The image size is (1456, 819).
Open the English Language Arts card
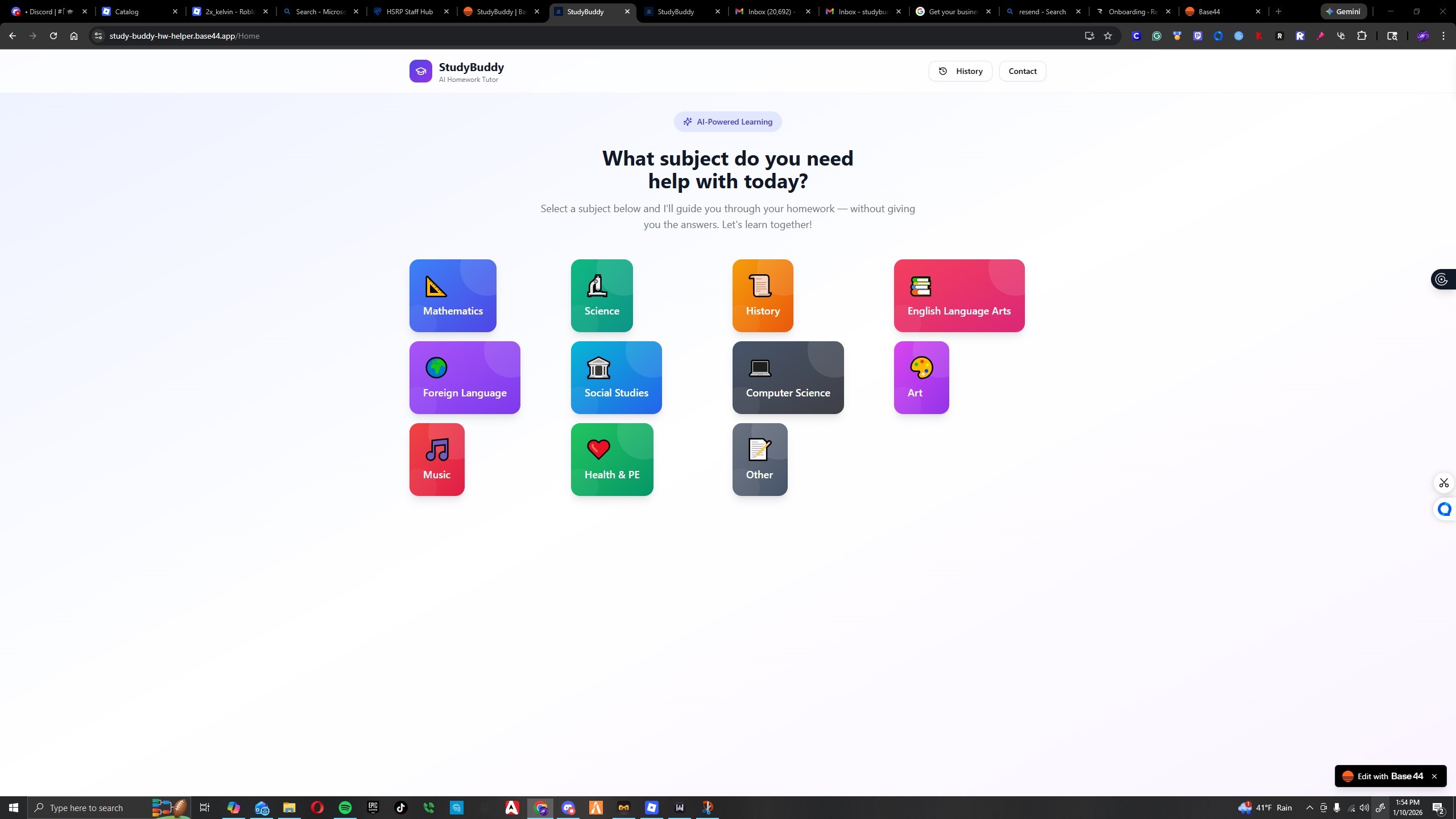[959, 296]
